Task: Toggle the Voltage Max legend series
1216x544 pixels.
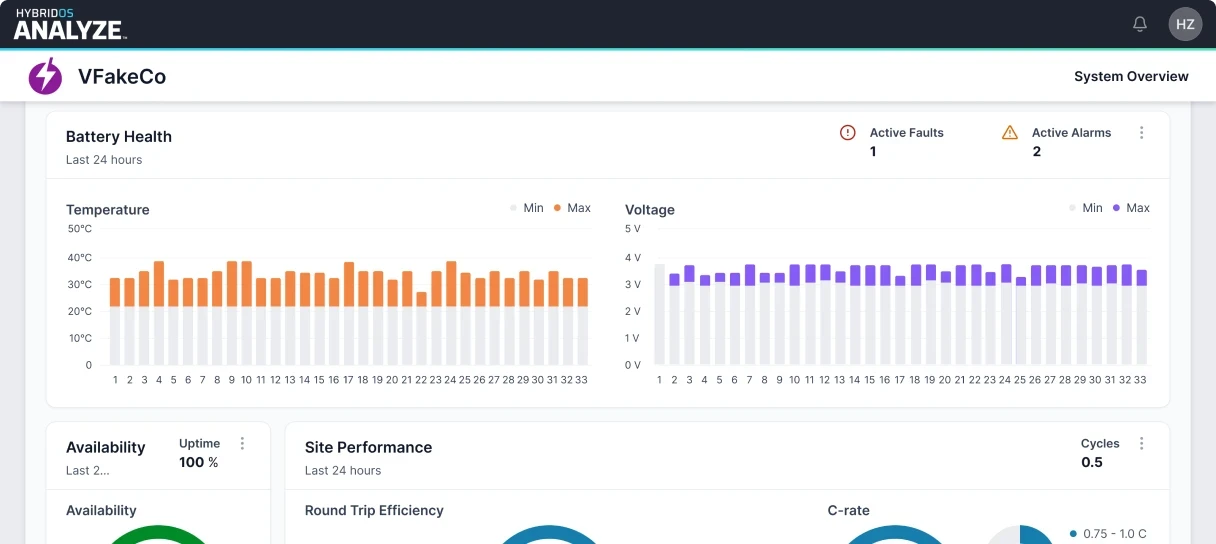Action: click(x=1131, y=208)
